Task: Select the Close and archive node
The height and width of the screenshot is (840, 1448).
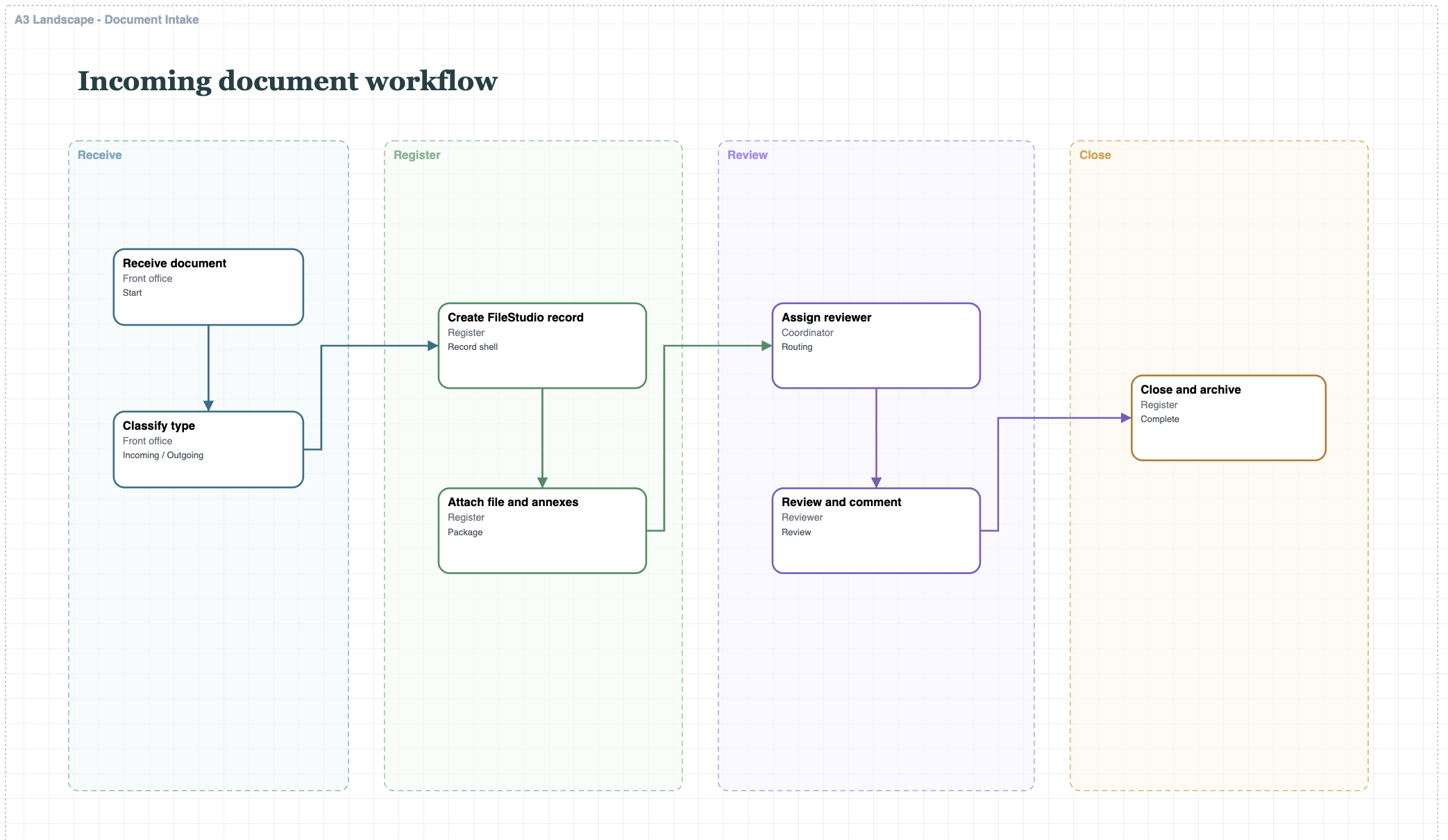Action: tap(1229, 418)
